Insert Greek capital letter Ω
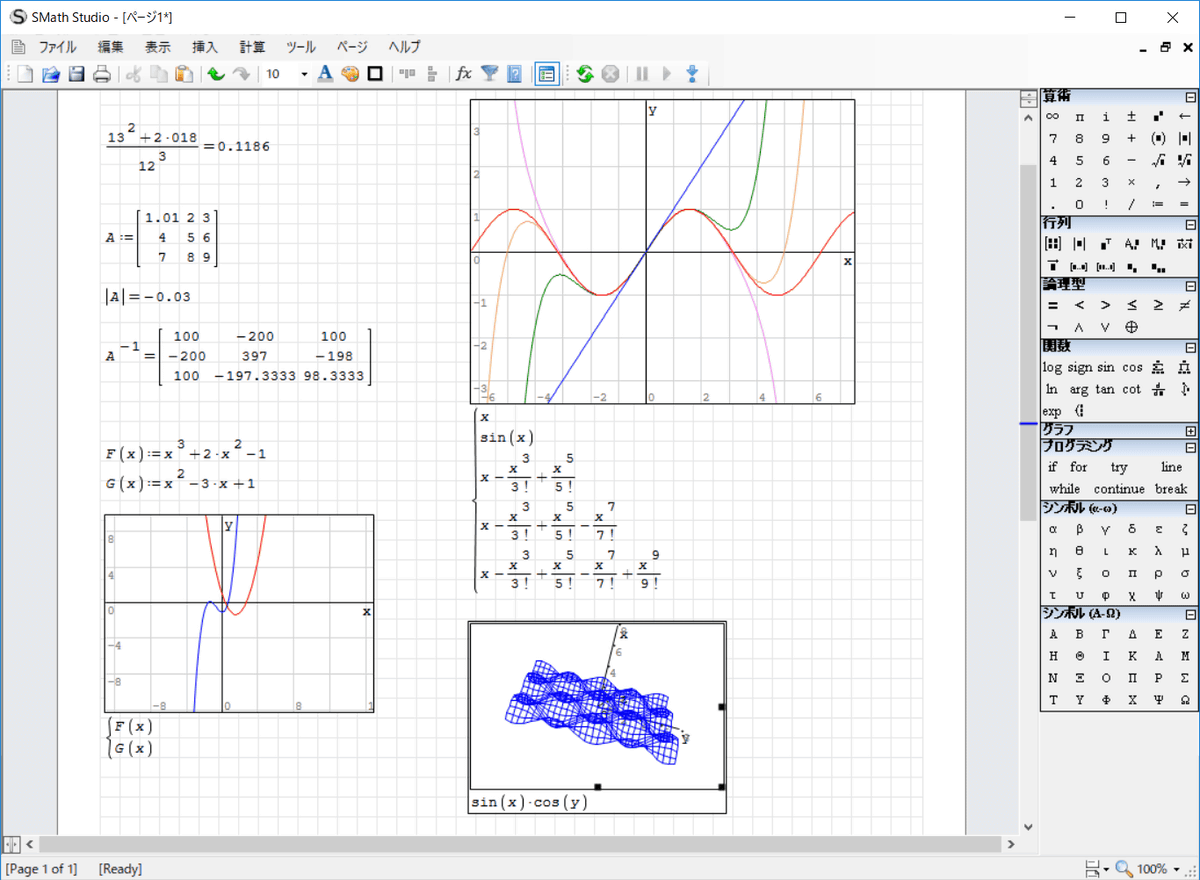The image size is (1200, 880). [1185, 701]
